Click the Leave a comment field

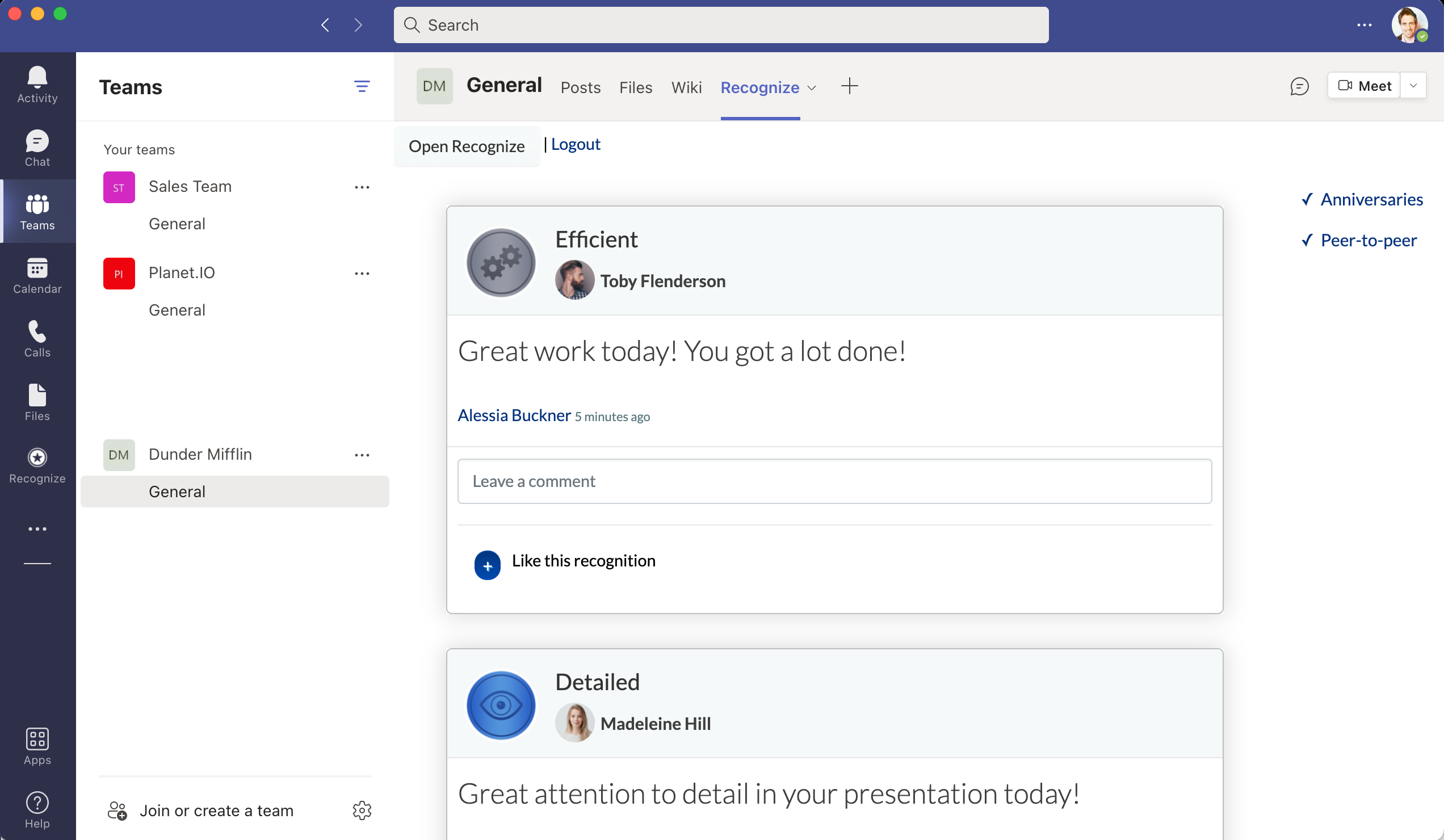click(834, 481)
